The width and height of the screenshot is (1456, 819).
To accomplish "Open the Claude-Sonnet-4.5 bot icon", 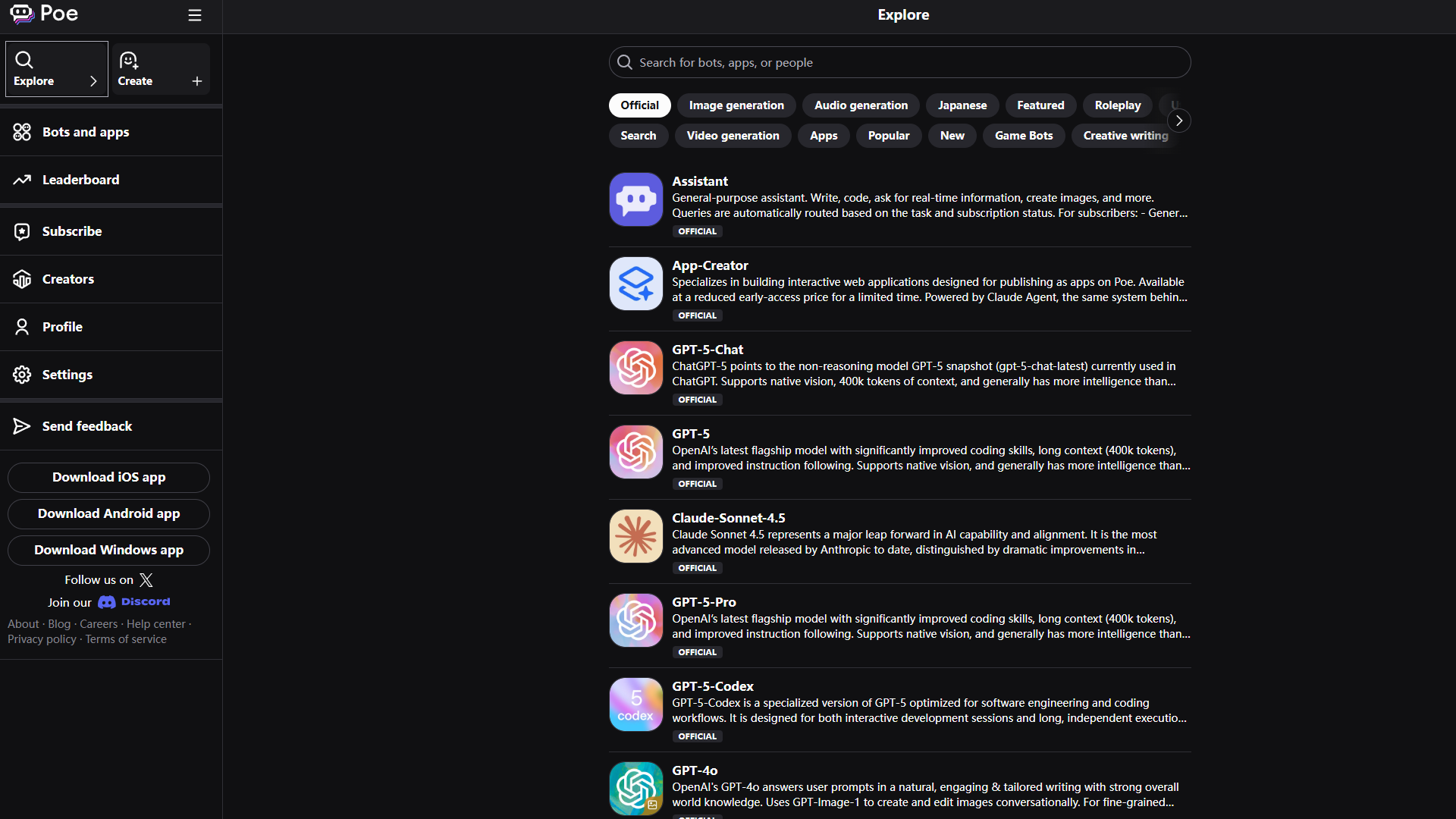I will tap(635, 536).
